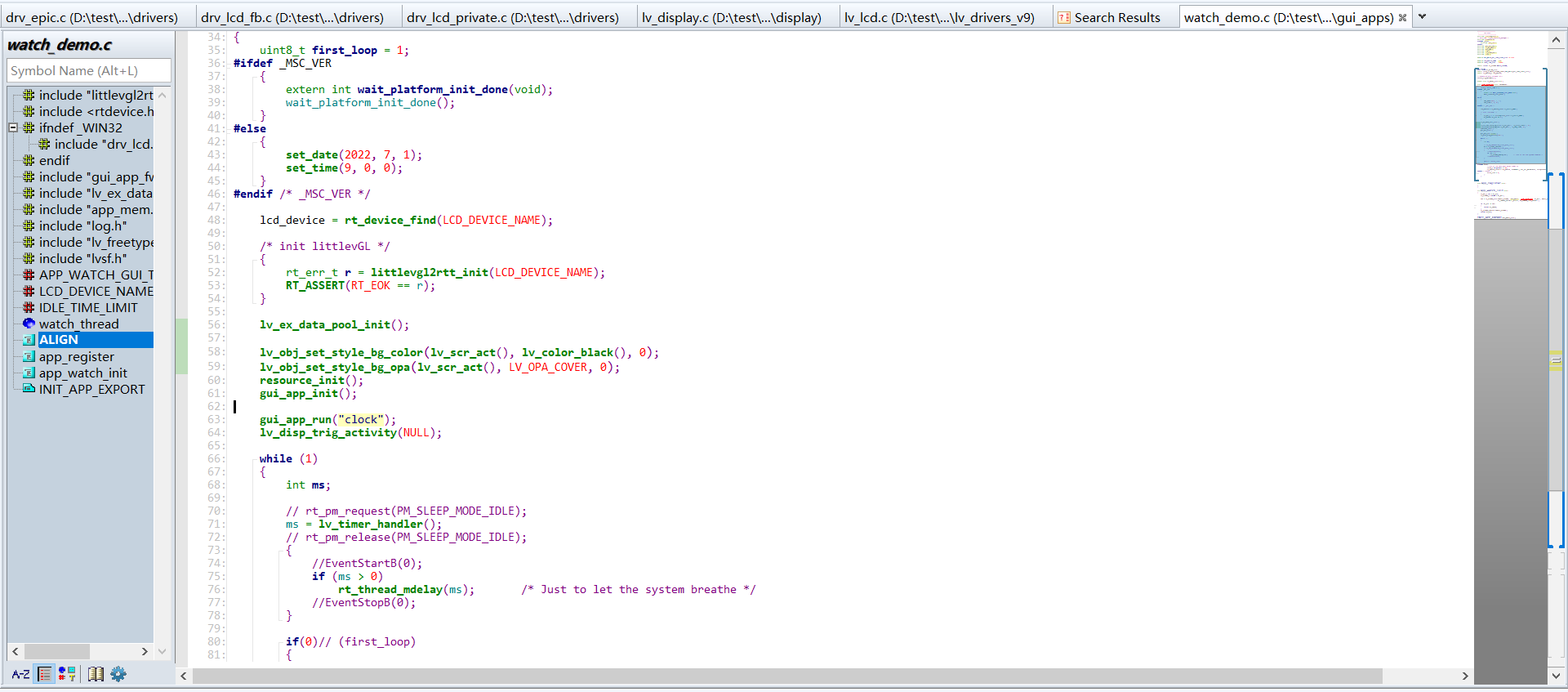Image resolution: width=1568 pixels, height=692 pixels.
Task: Open the symbol type filter icon
Action: (x=67, y=674)
